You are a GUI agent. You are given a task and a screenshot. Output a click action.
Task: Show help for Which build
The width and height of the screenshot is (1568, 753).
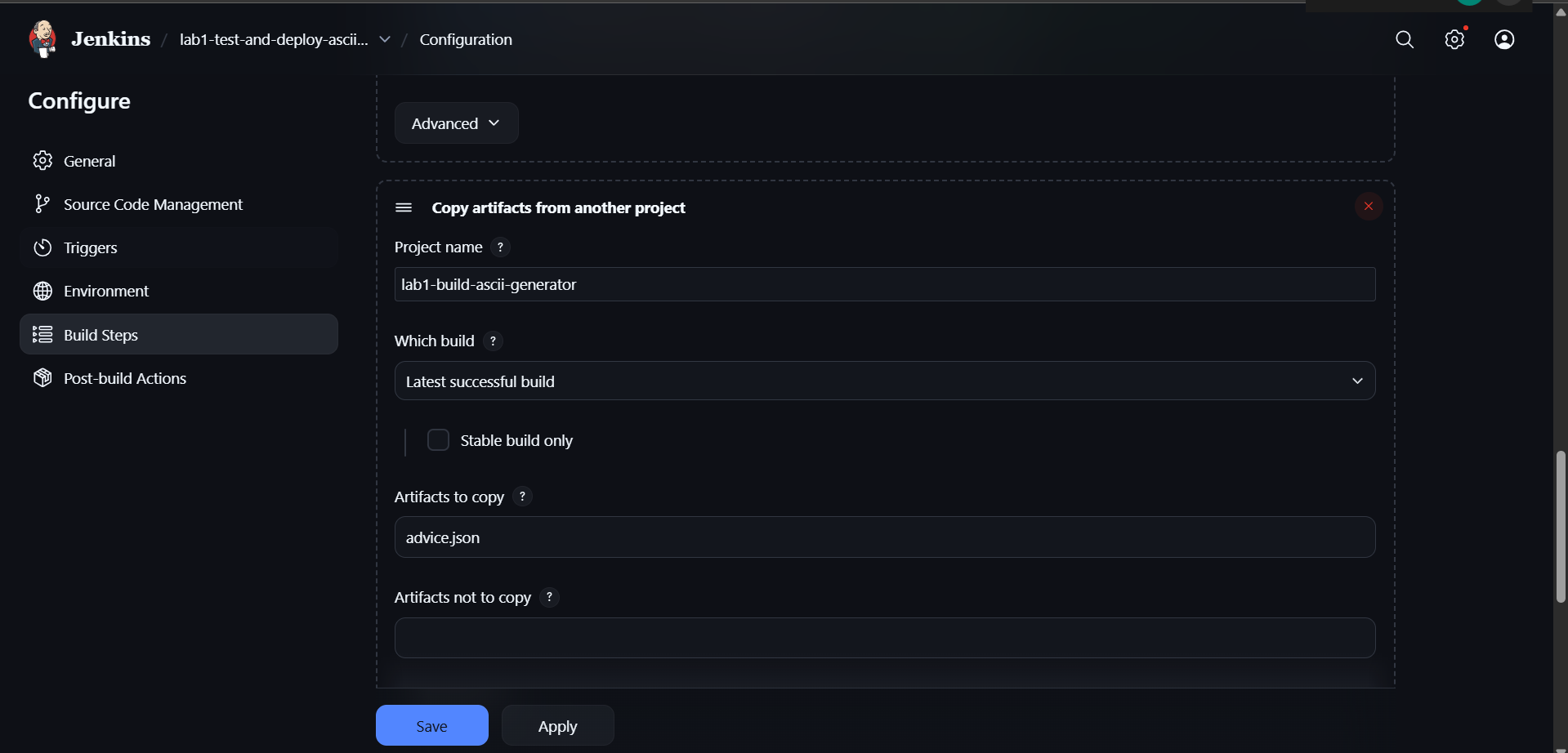tap(493, 341)
